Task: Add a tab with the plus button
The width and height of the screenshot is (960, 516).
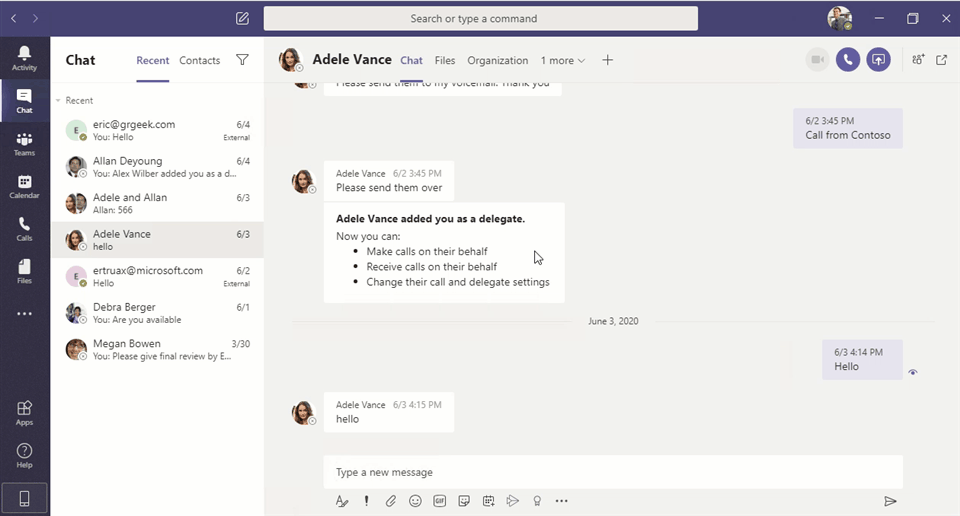Action: coord(607,60)
